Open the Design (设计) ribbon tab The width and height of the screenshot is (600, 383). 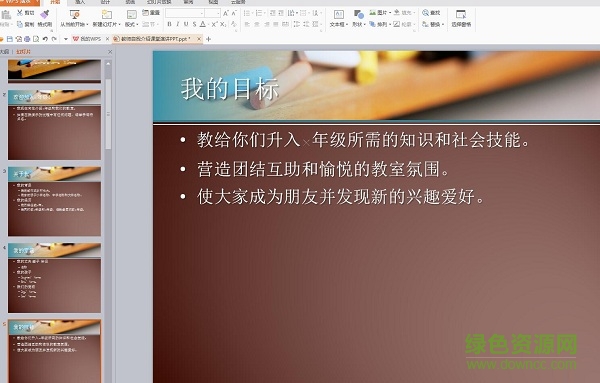tap(105, 2)
